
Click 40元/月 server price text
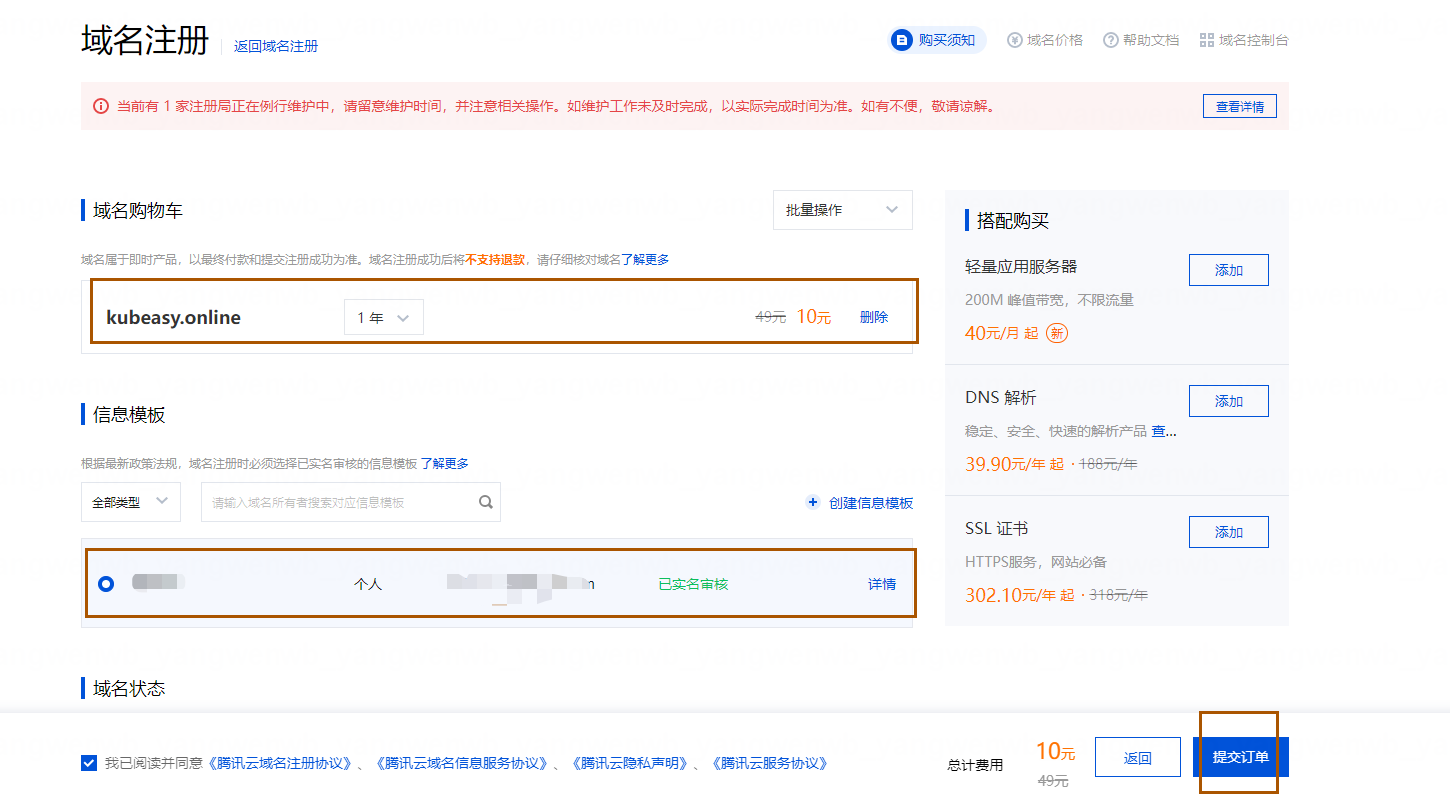(x=1002, y=333)
